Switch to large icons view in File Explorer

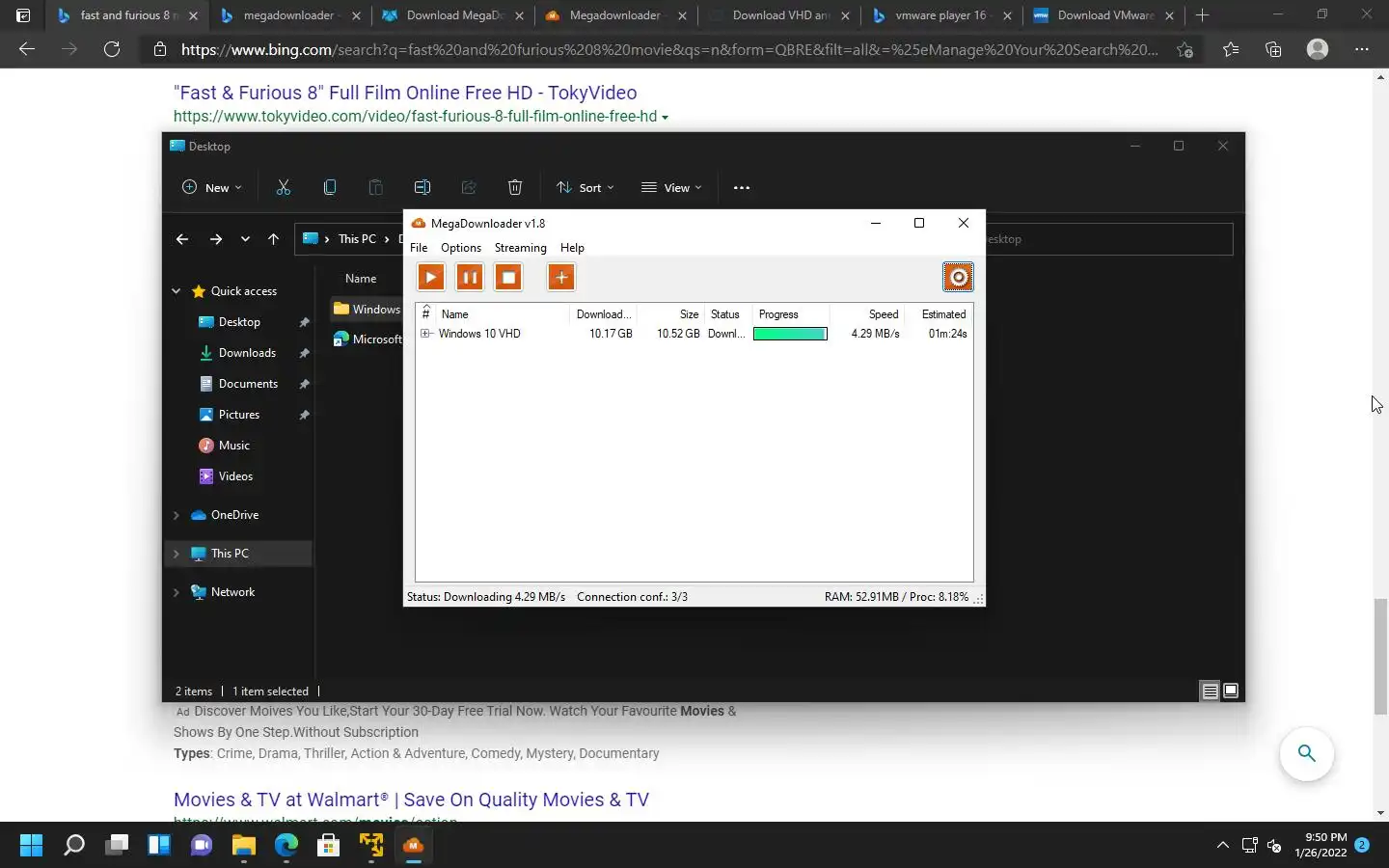1231,691
